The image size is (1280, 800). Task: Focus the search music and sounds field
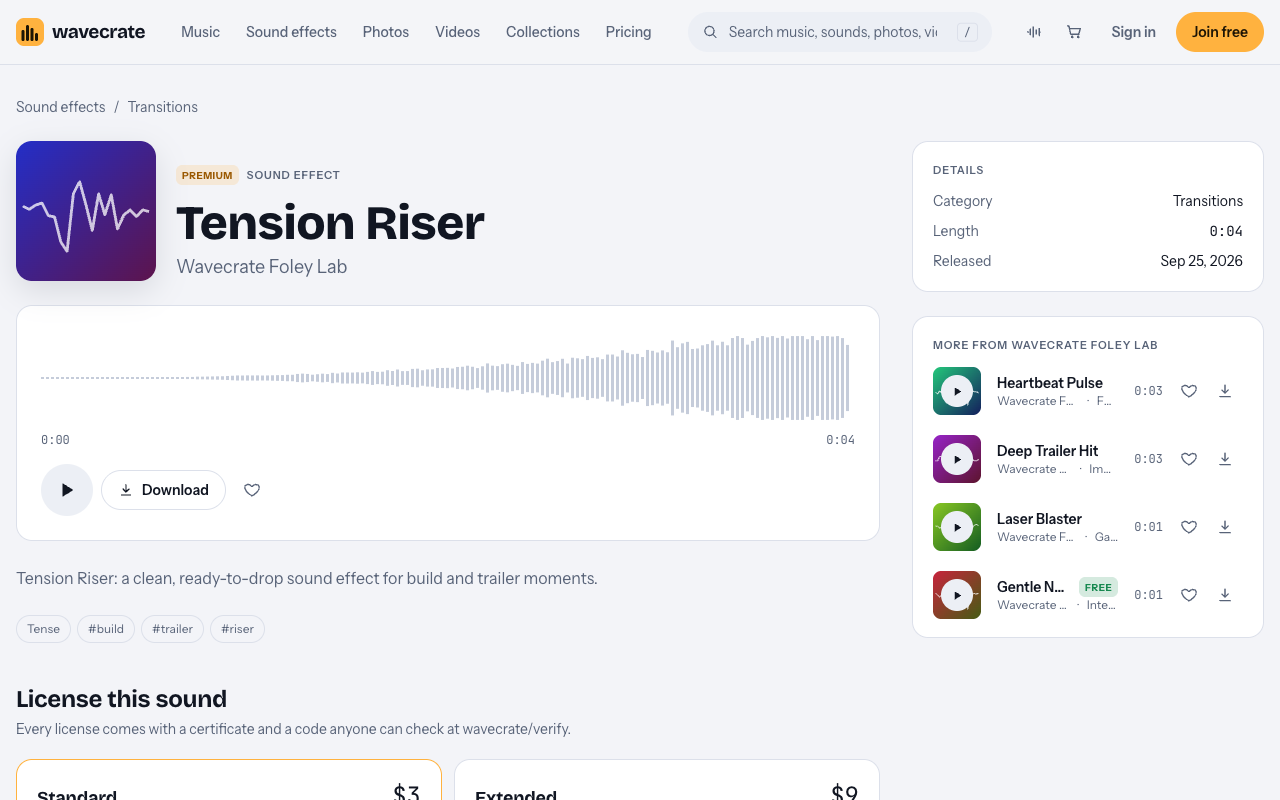[840, 32]
